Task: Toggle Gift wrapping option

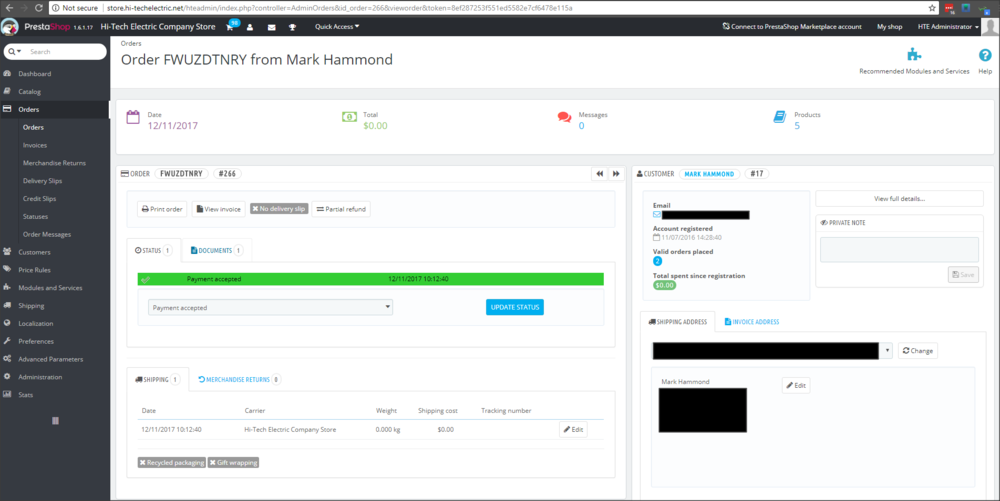Action: coord(233,463)
